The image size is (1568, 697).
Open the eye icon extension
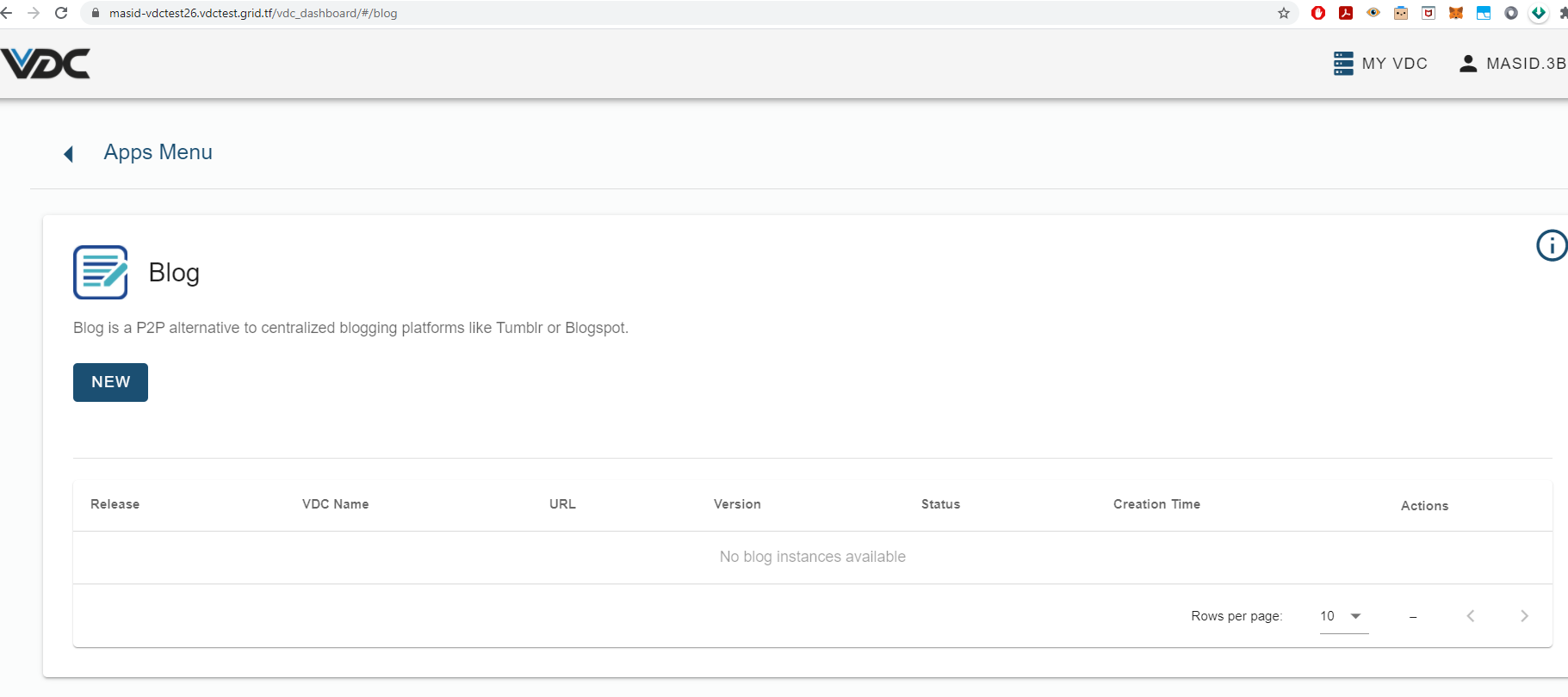click(x=1373, y=13)
